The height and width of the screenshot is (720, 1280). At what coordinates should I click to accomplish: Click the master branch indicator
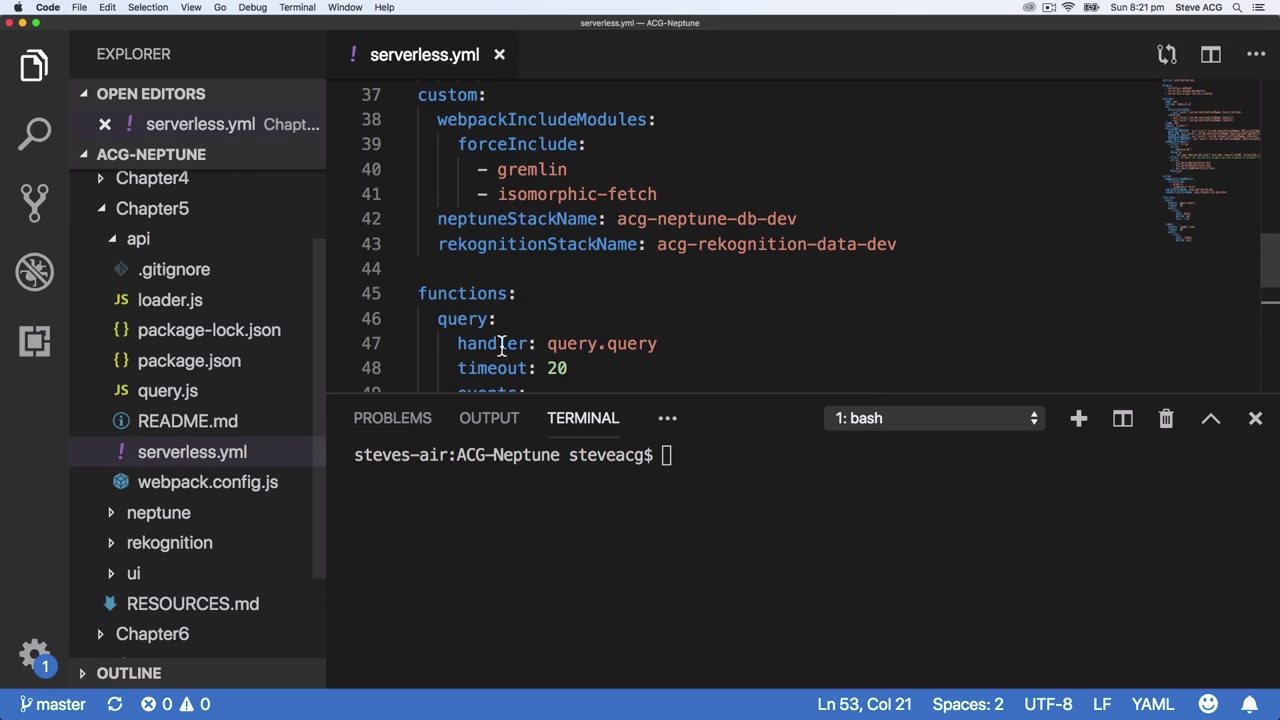53,704
